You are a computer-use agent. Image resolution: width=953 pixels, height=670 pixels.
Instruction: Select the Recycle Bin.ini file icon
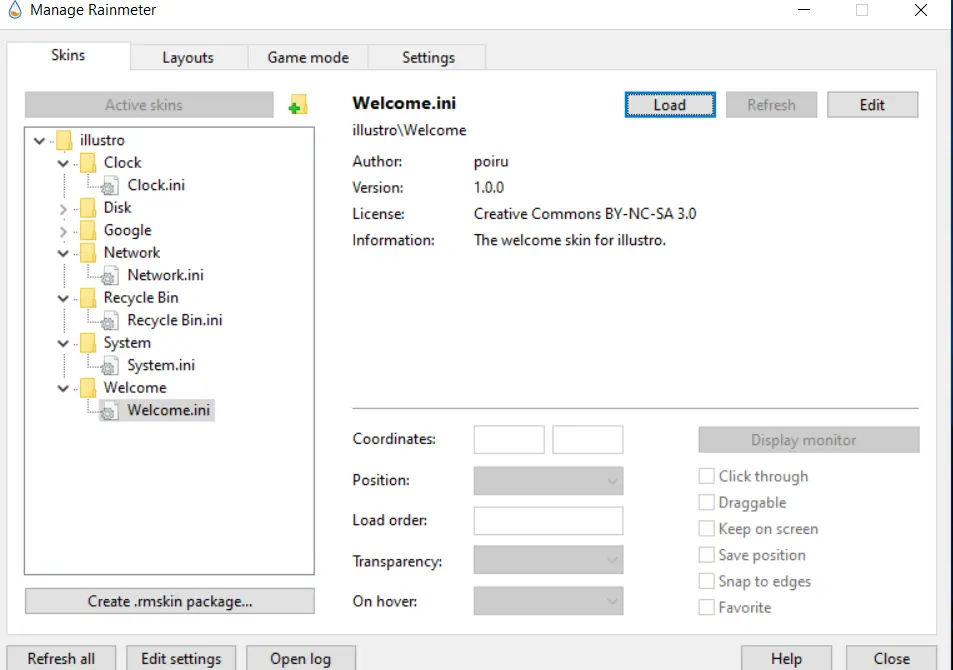[110, 321]
